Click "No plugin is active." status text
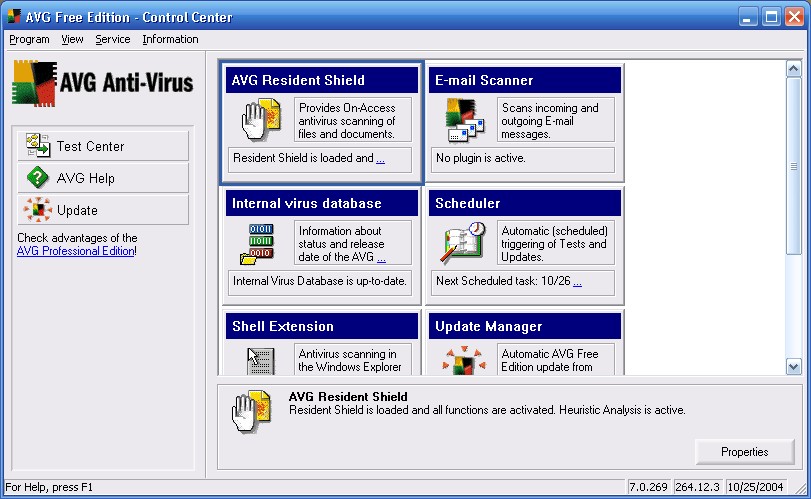The image size is (811, 499). pos(480,158)
